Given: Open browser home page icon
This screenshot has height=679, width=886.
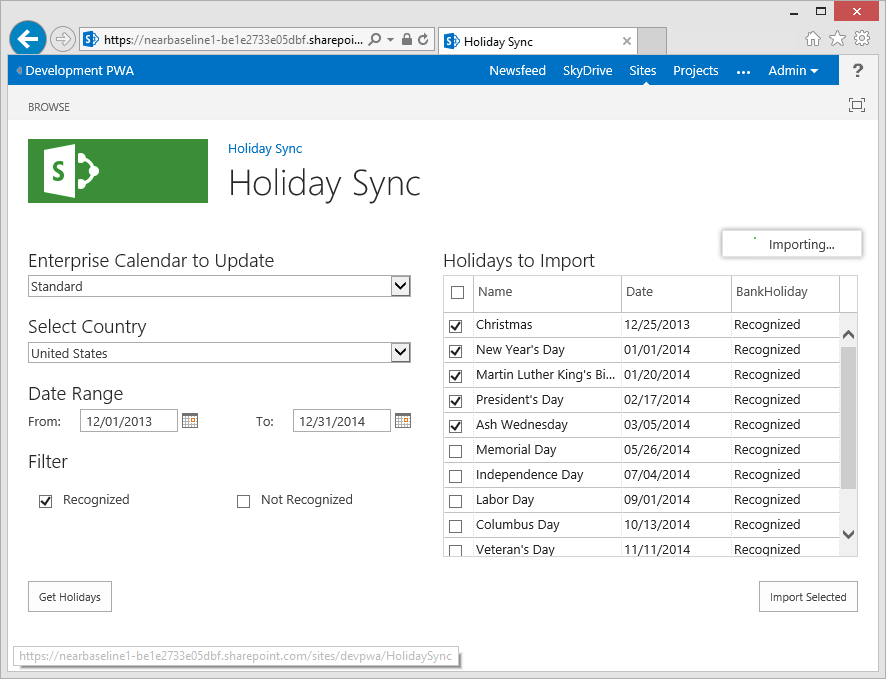Looking at the screenshot, I should pyautogui.click(x=813, y=39).
